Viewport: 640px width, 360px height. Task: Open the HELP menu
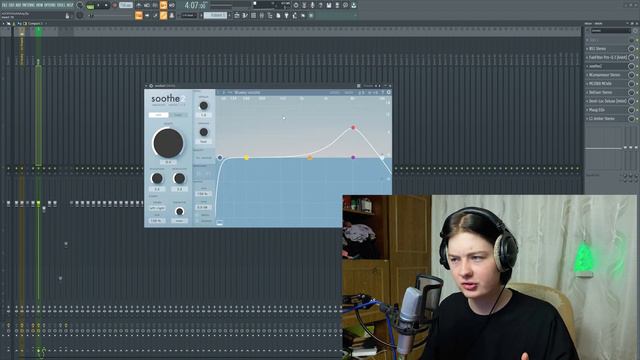(x=70, y=5)
